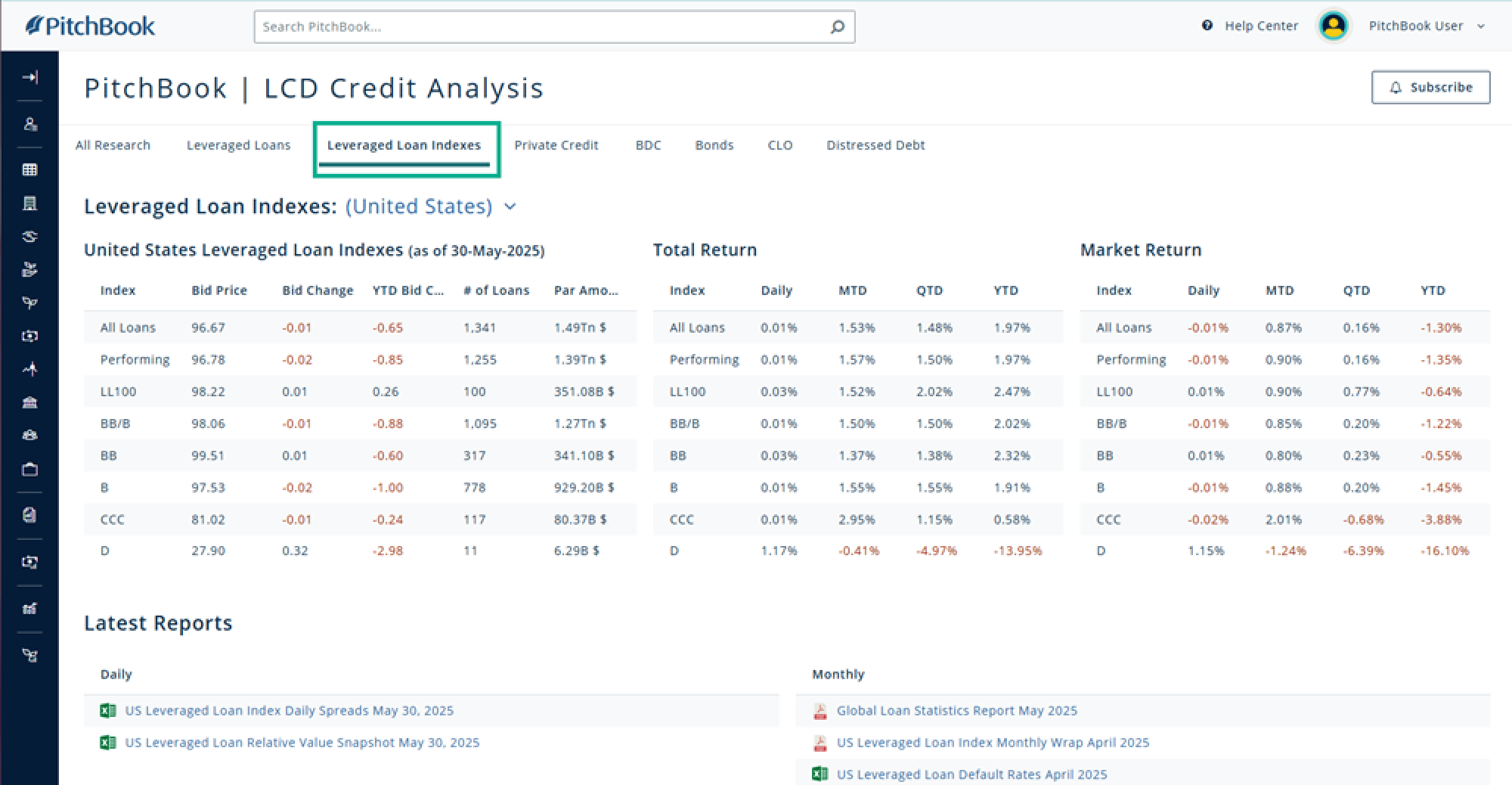
Task: Expand the sidebar with the arrow icon
Action: tap(30, 77)
